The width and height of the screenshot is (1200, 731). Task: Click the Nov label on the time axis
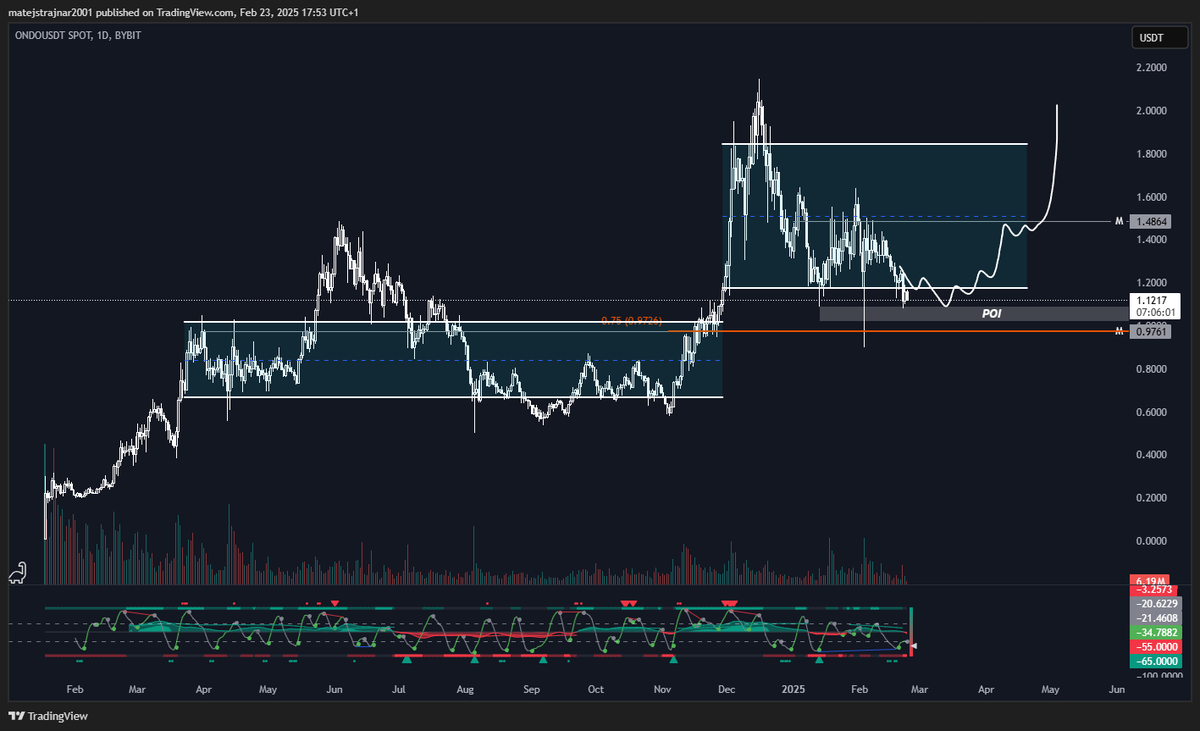[x=662, y=690]
